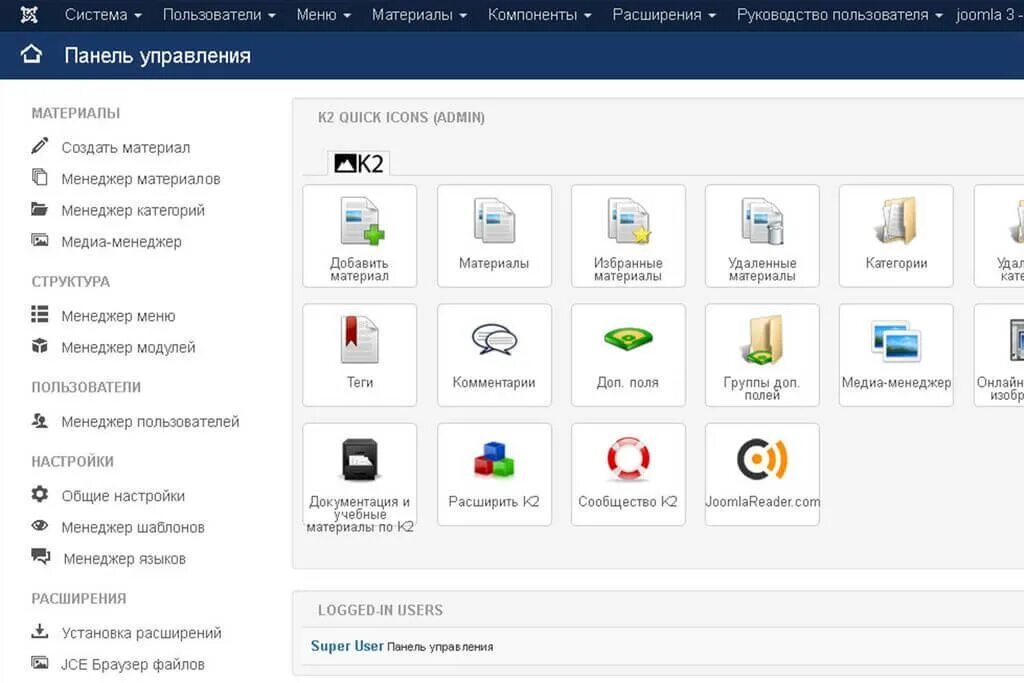Click speech icon next to Менеджер языков
1024x683 pixels.
coord(40,556)
